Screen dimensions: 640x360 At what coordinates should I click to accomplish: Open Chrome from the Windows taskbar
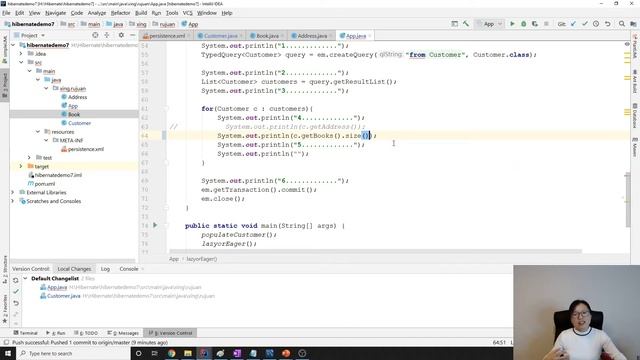click(x=171, y=353)
